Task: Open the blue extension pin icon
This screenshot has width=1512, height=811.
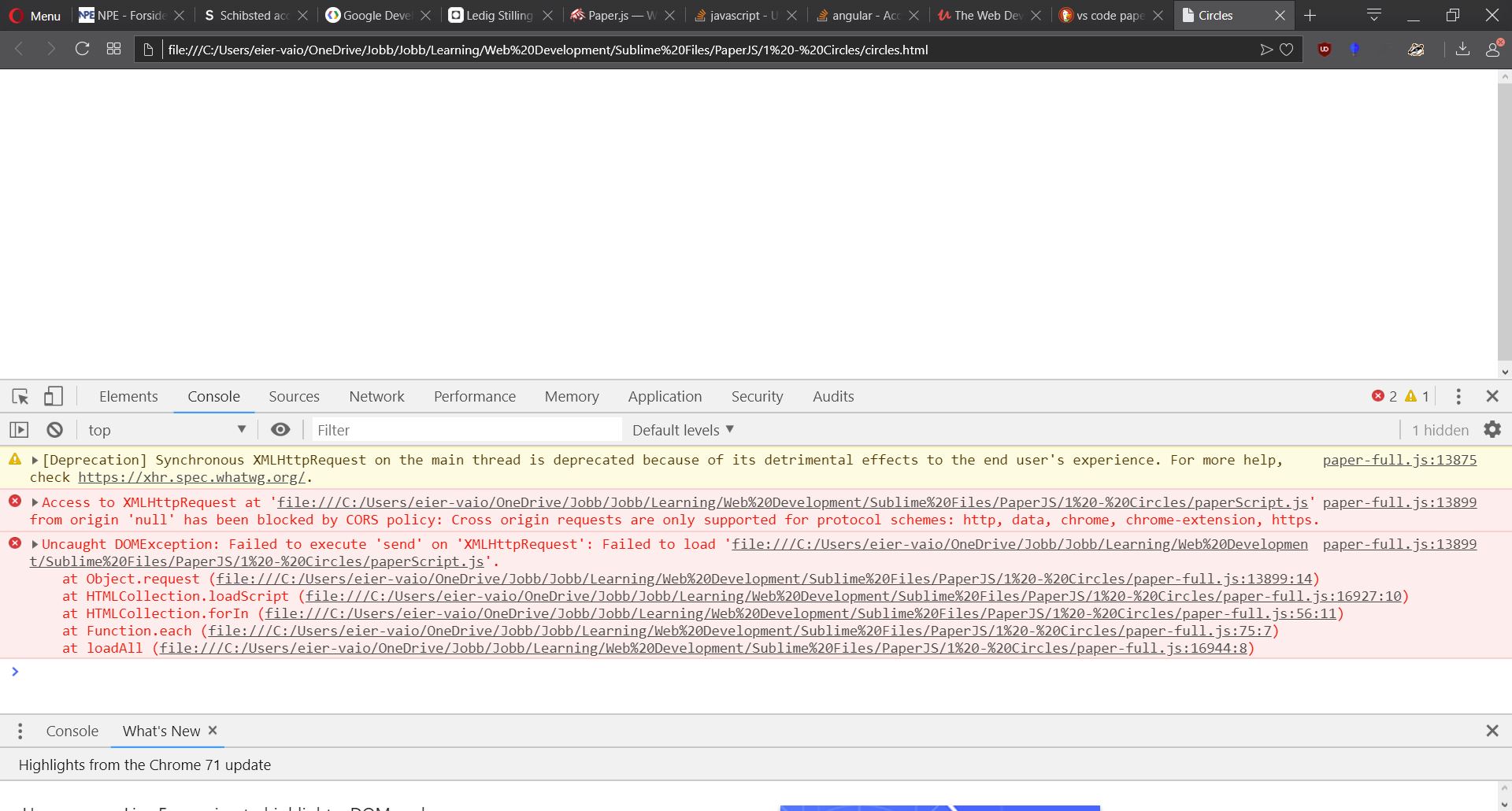Action: point(1354,50)
